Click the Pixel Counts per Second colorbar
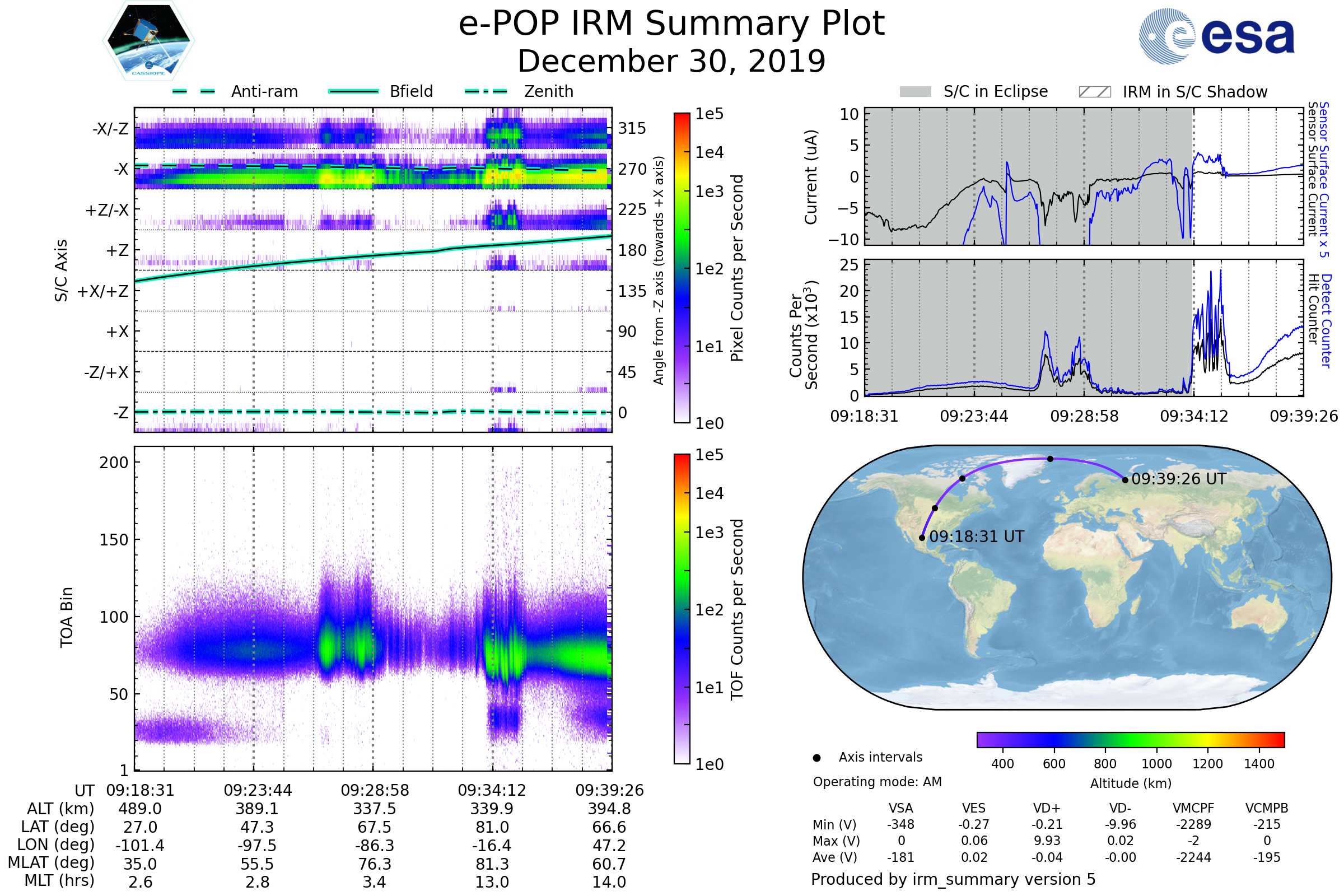Image resolution: width=1344 pixels, height=896 pixels. coord(682,268)
